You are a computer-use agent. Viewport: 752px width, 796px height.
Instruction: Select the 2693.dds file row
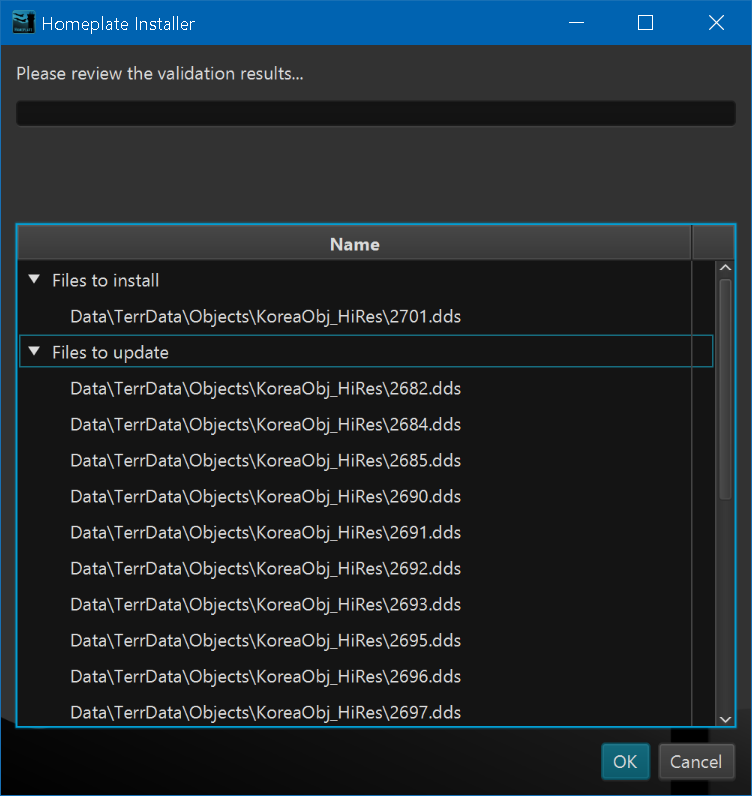[265, 605]
